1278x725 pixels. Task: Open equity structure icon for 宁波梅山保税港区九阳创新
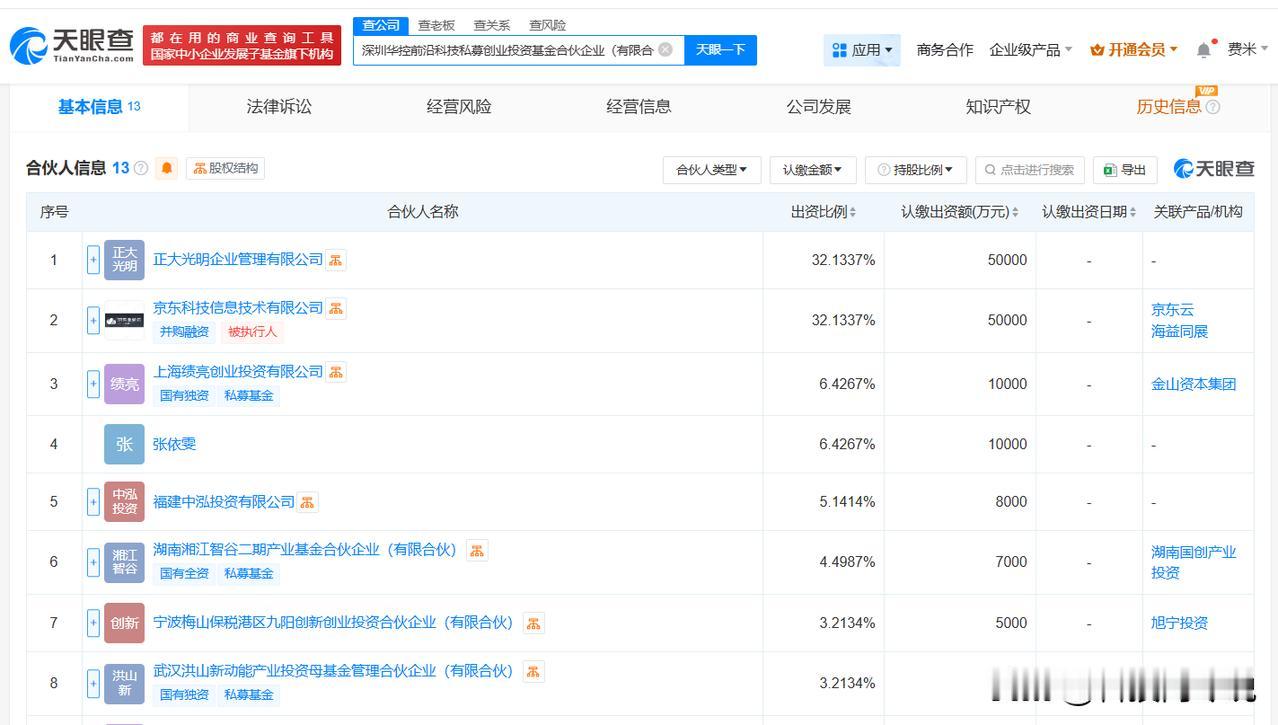point(534,623)
